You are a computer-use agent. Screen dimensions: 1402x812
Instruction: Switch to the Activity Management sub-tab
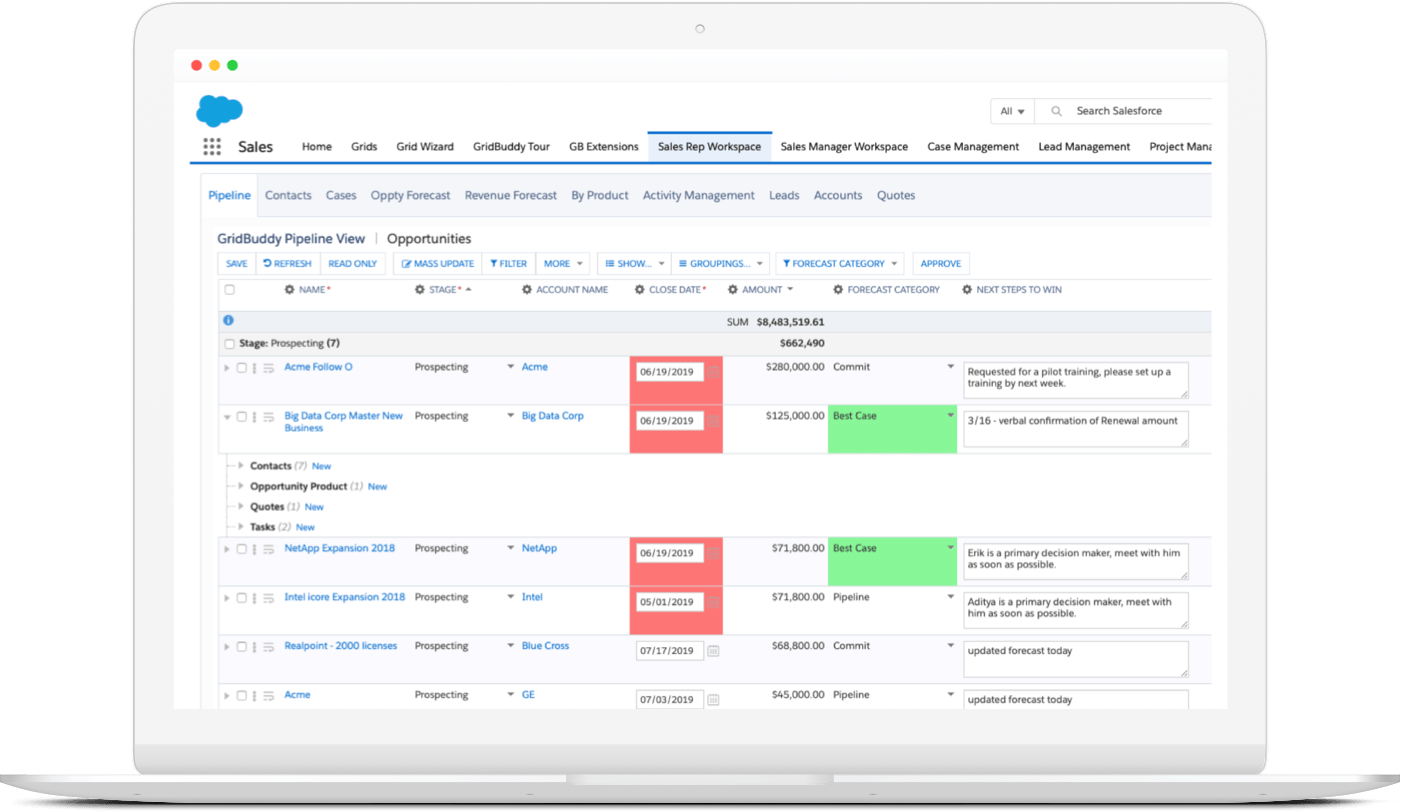tap(699, 196)
